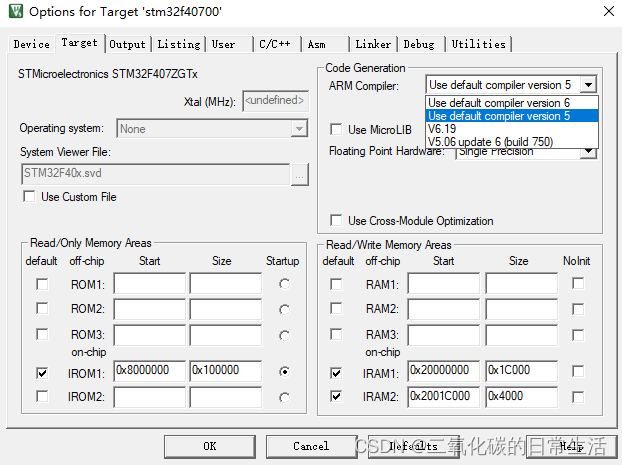This screenshot has height=465, width=622.
Task: Expand the Floating Point Hardware dropdown
Action: [x=589, y=151]
